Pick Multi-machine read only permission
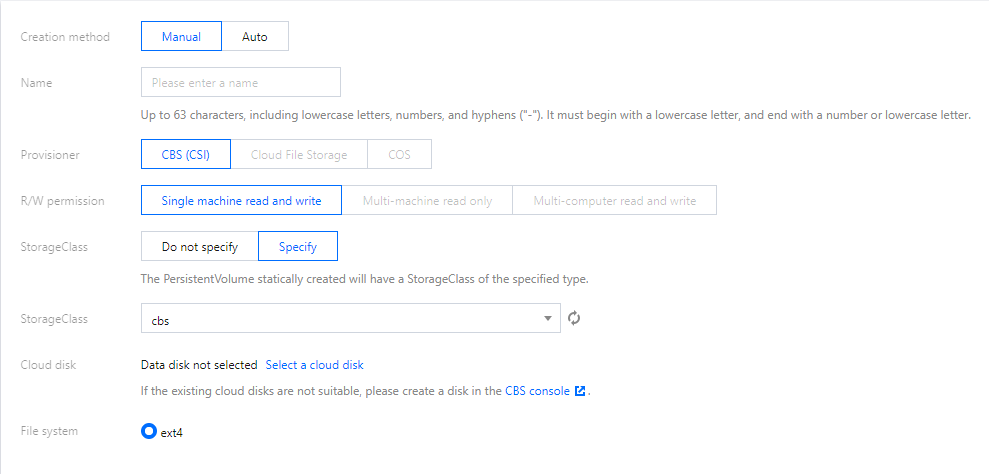Screen dimensions: 989x474 427,201
